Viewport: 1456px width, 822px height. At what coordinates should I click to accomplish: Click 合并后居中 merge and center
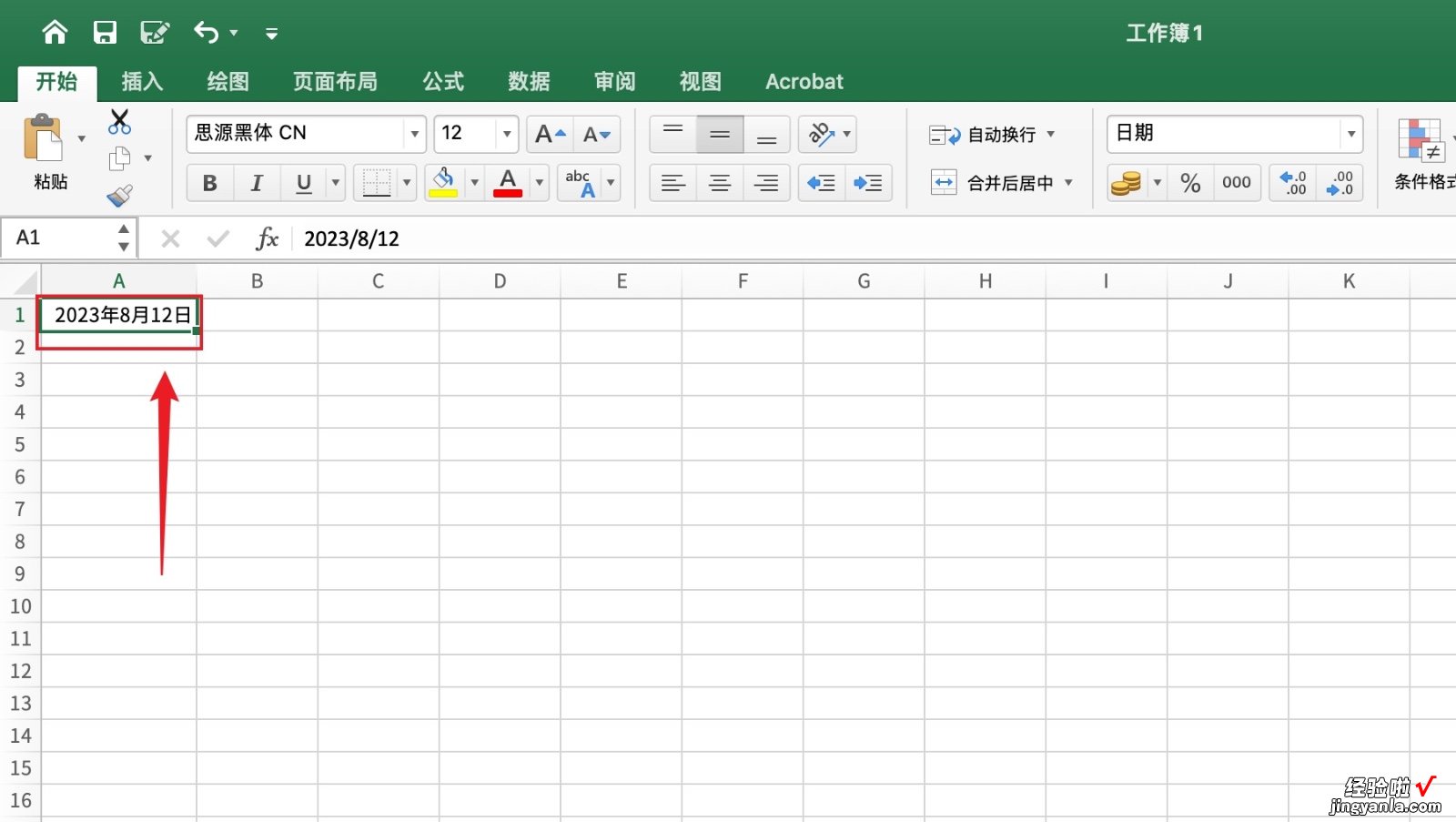click(992, 183)
